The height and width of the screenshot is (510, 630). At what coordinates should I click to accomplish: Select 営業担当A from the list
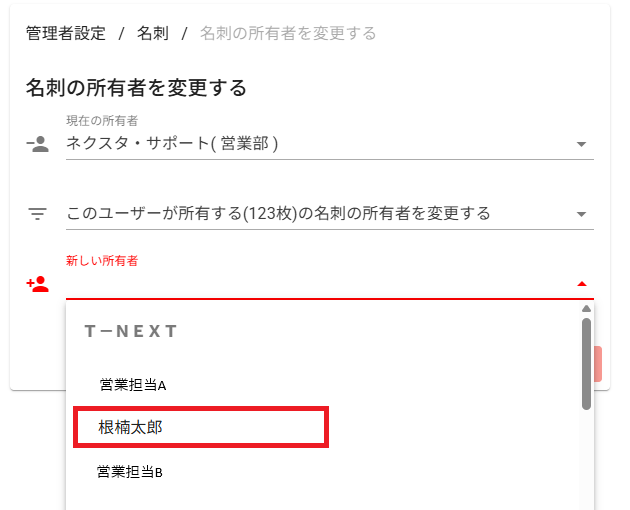[132, 384]
